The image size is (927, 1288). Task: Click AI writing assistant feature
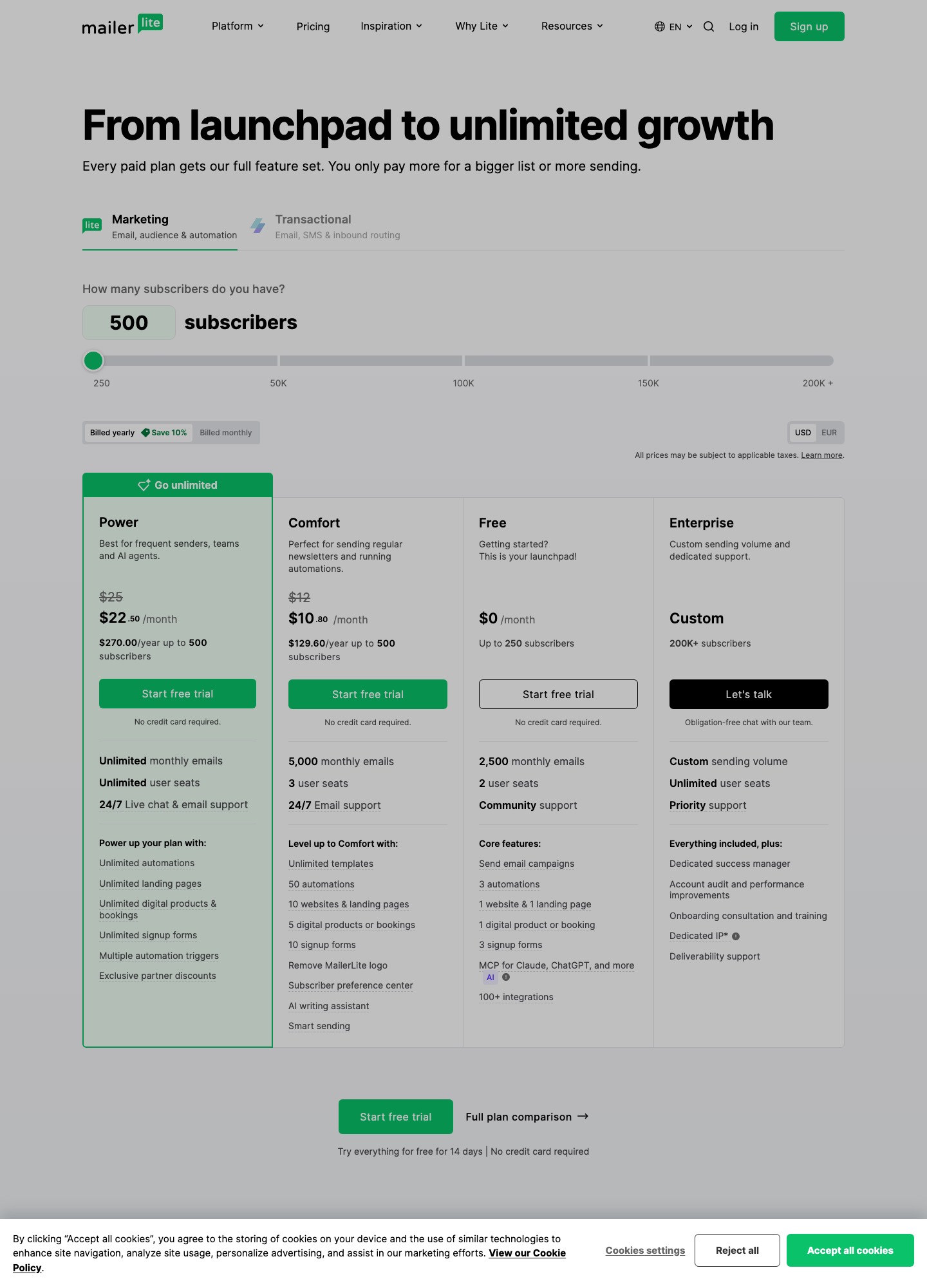[329, 1006]
